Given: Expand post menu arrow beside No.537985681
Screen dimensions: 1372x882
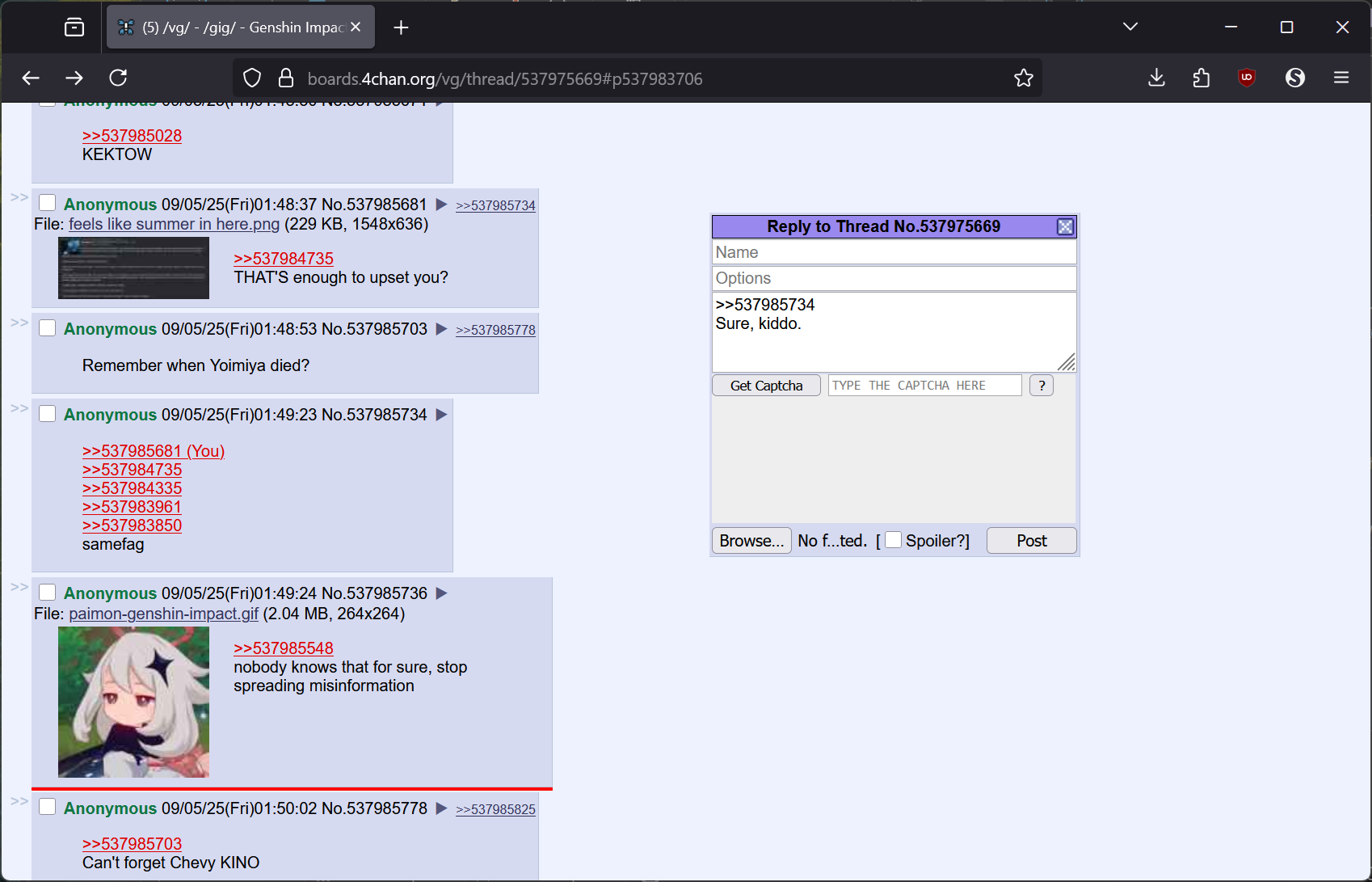Looking at the screenshot, I should pyautogui.click(x=441, y=205).
